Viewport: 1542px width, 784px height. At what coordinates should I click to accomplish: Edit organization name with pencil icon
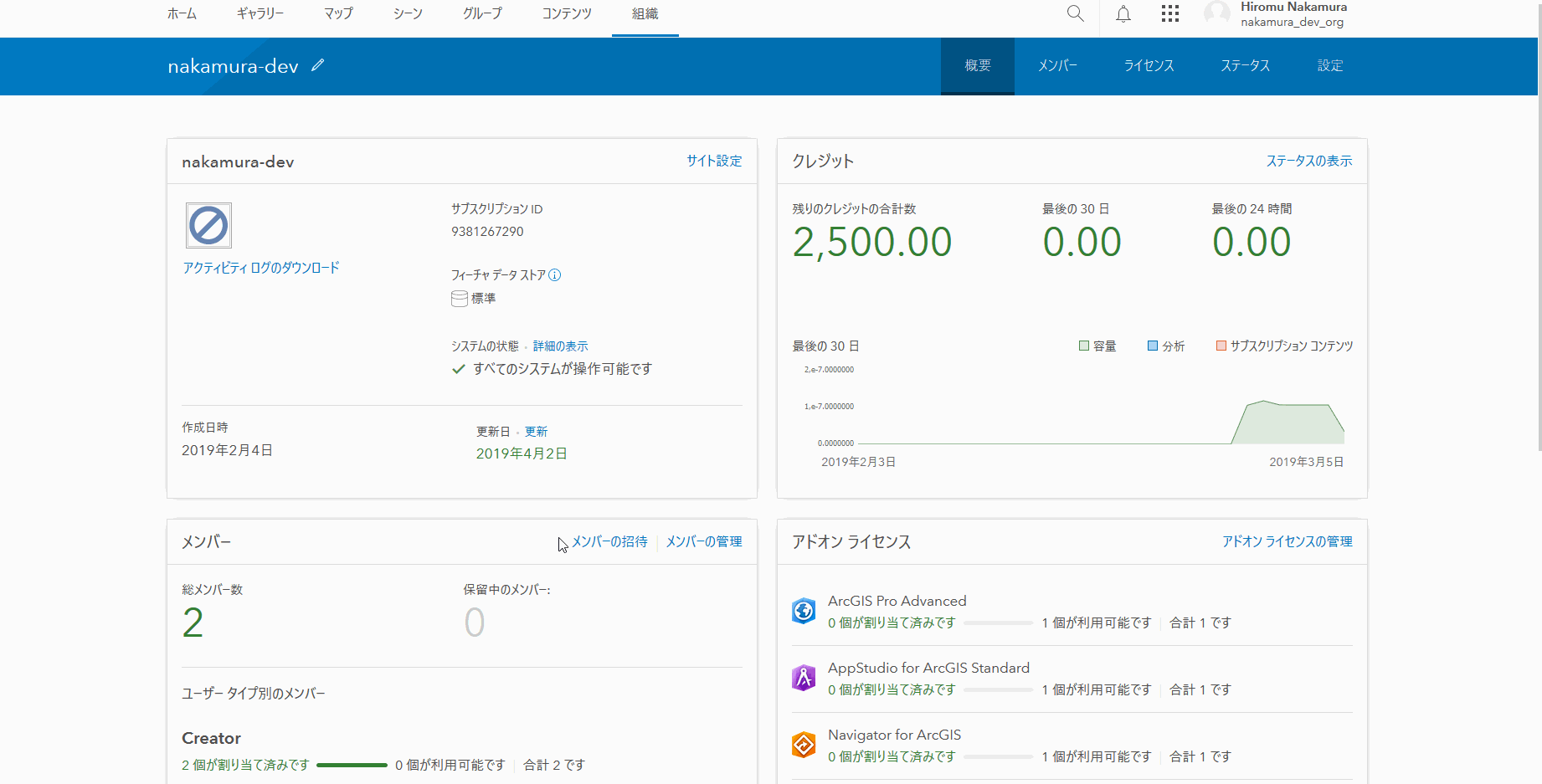(318, 65)
